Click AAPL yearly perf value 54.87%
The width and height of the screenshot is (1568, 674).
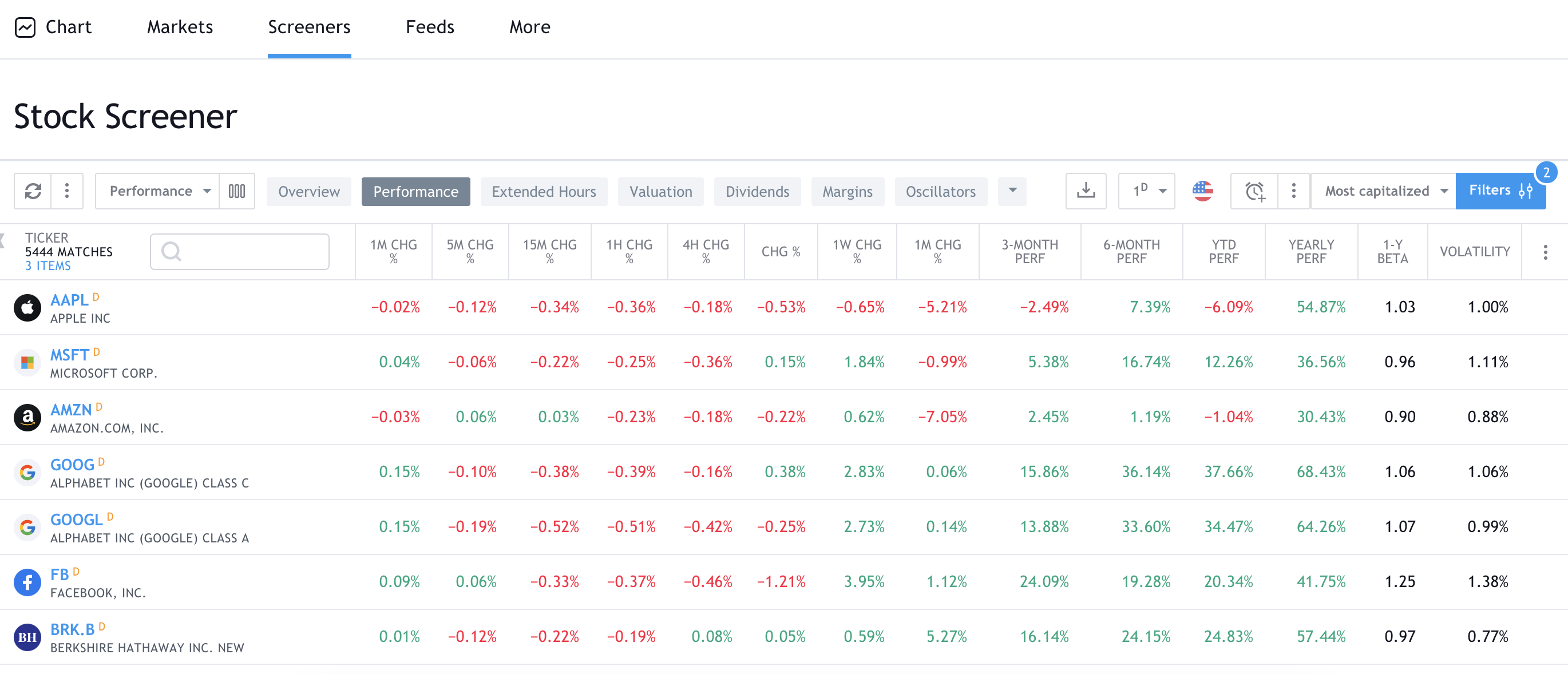coord(1321,307)
